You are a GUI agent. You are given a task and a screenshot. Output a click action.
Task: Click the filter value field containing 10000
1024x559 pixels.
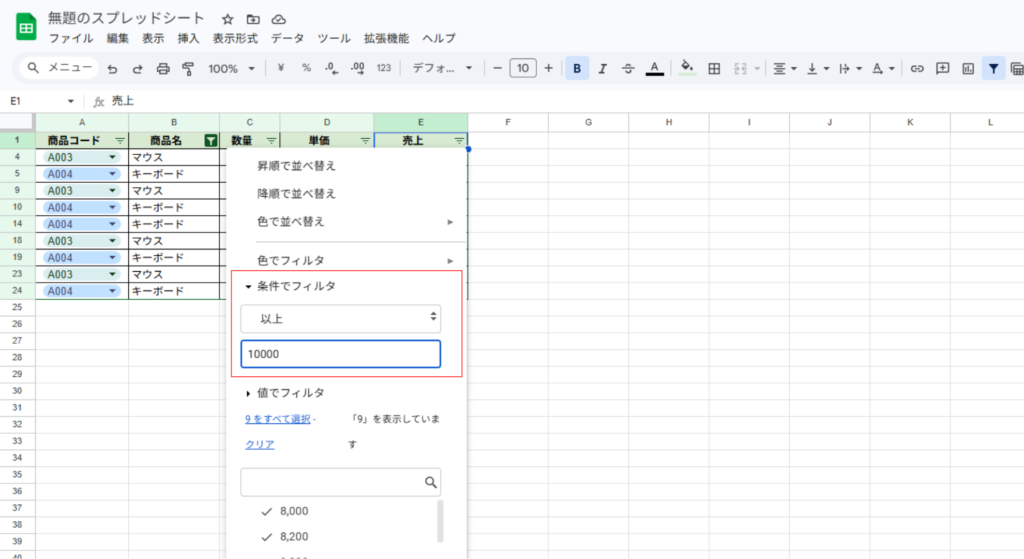(340, 355)
